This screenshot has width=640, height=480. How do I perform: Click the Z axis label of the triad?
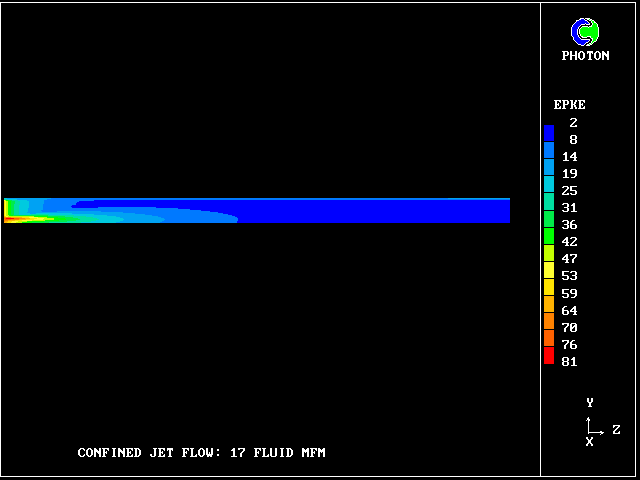coord(616,430)
